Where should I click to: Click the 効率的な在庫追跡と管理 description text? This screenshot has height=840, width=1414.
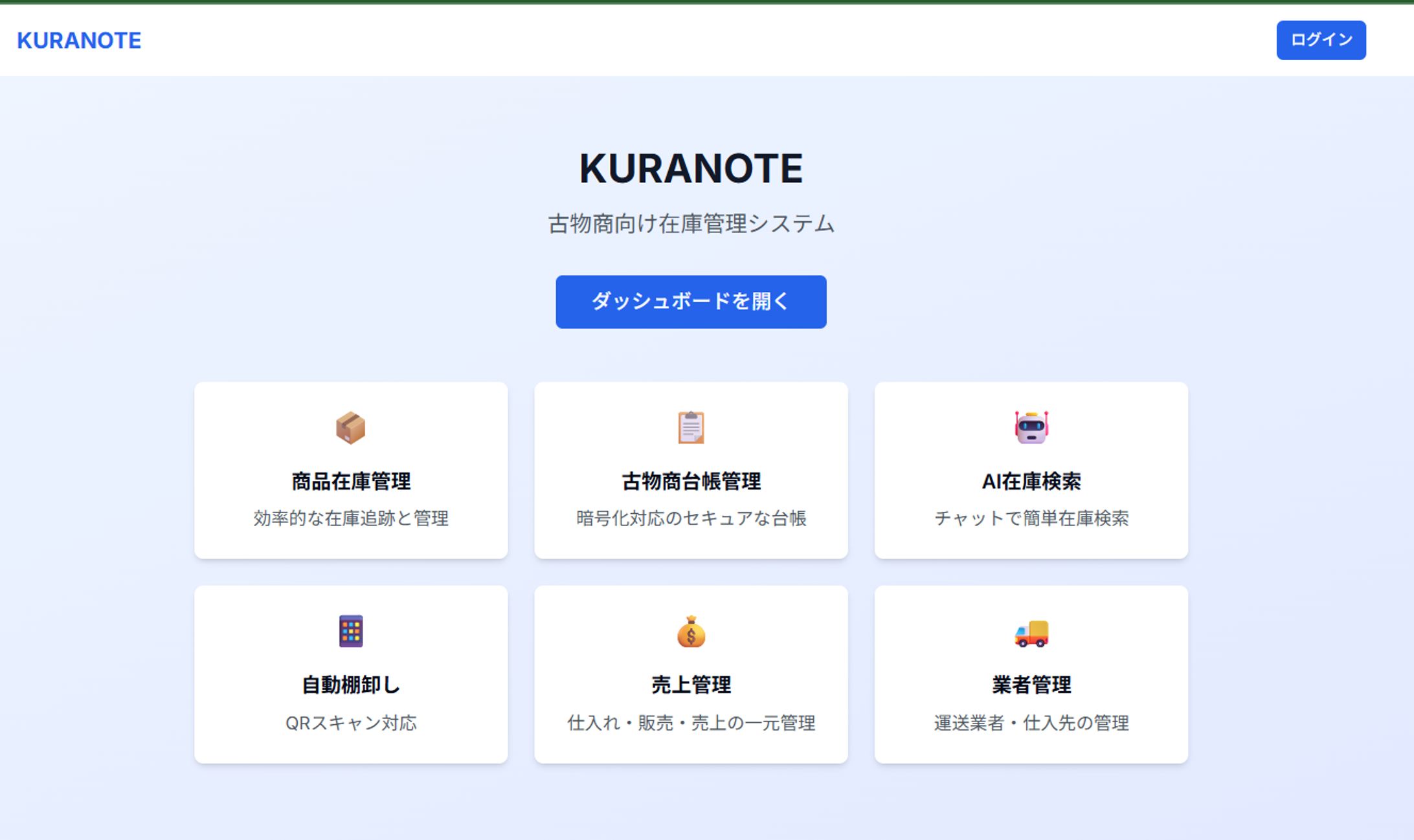click(351, 518)
